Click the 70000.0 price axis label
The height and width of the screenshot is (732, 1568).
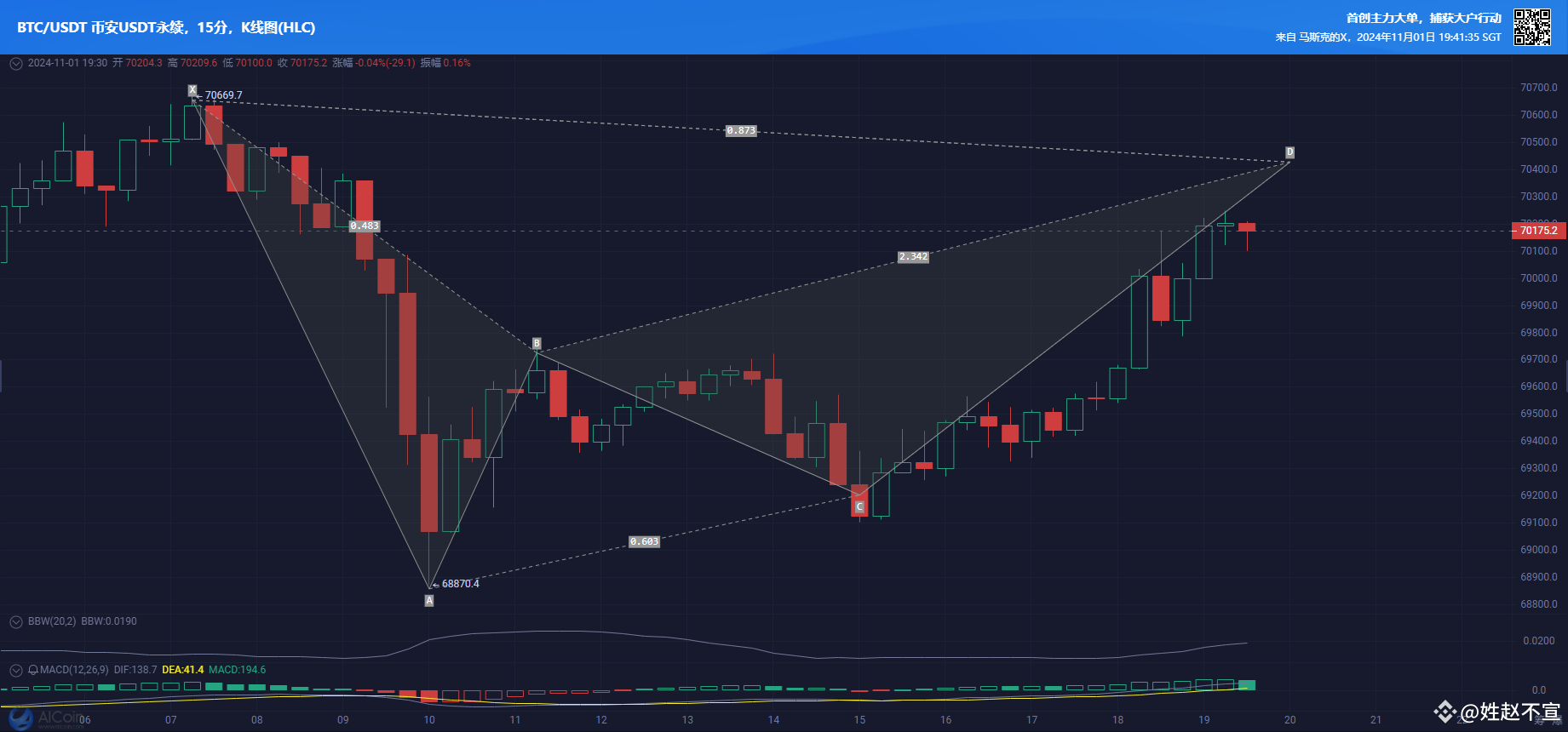1539,278
